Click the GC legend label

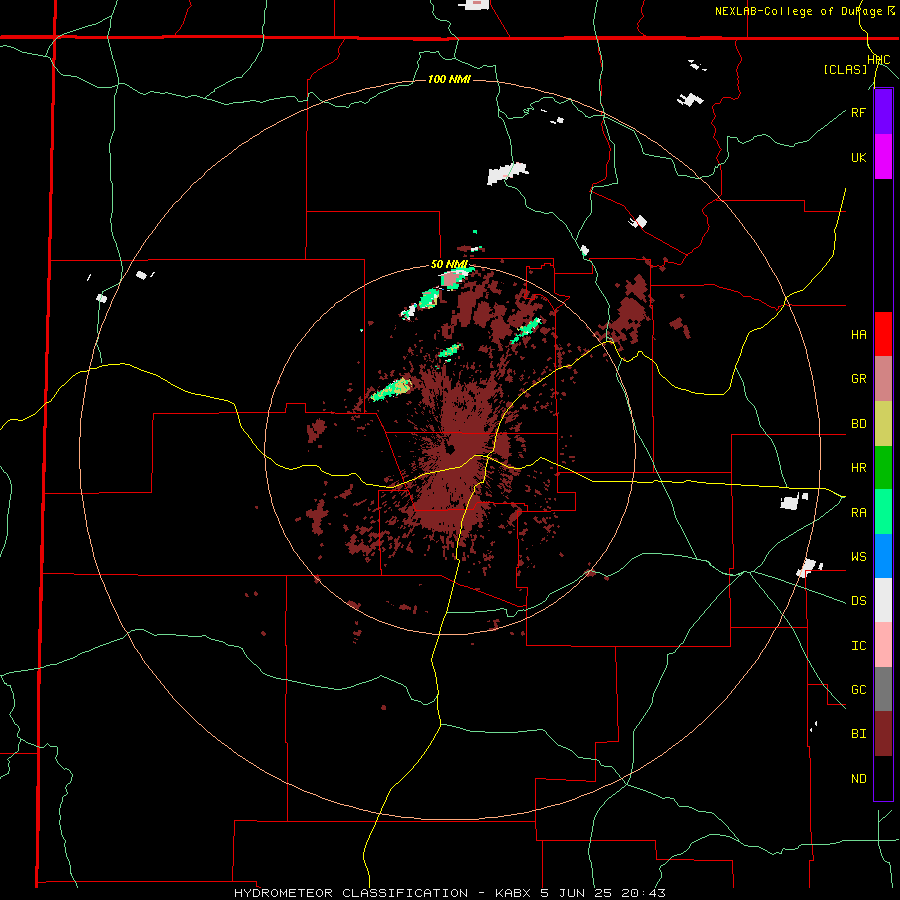(x=858, y=690)
